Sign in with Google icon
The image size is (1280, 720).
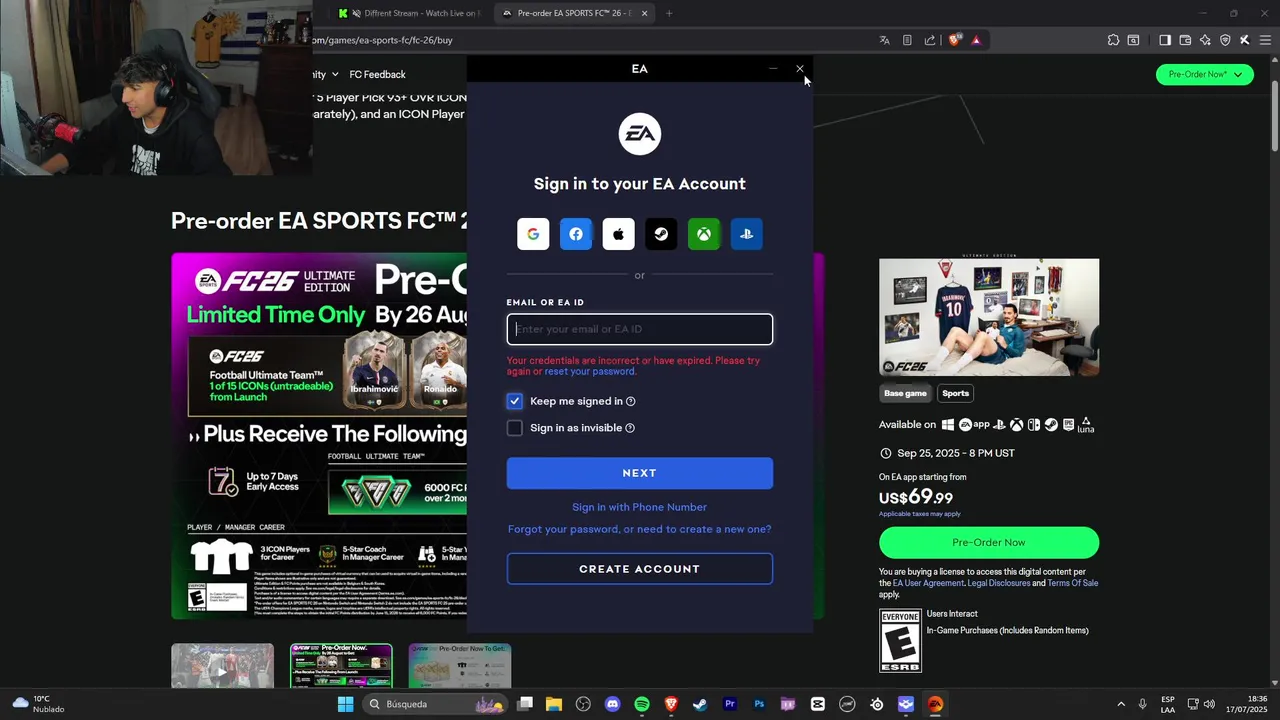click(533, 234)
